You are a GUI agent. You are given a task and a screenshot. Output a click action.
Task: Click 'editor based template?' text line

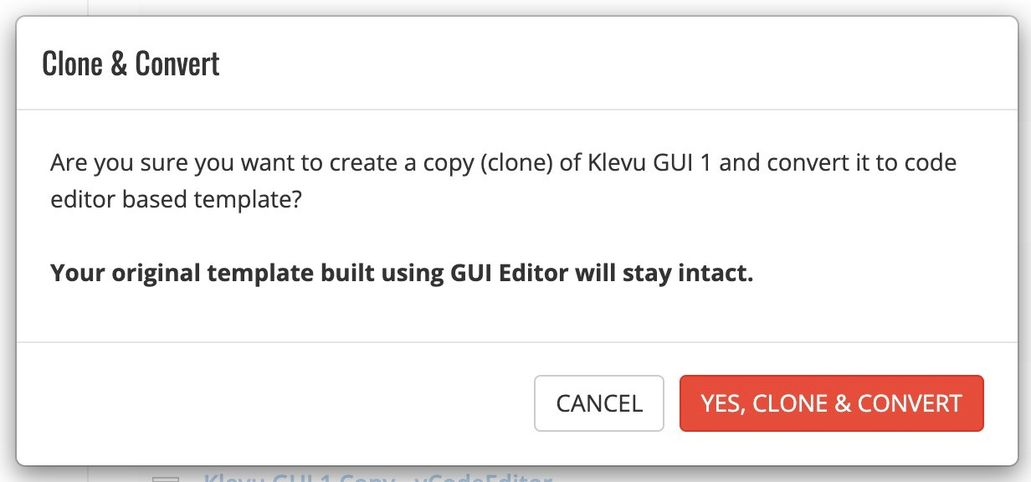point(176,200)
